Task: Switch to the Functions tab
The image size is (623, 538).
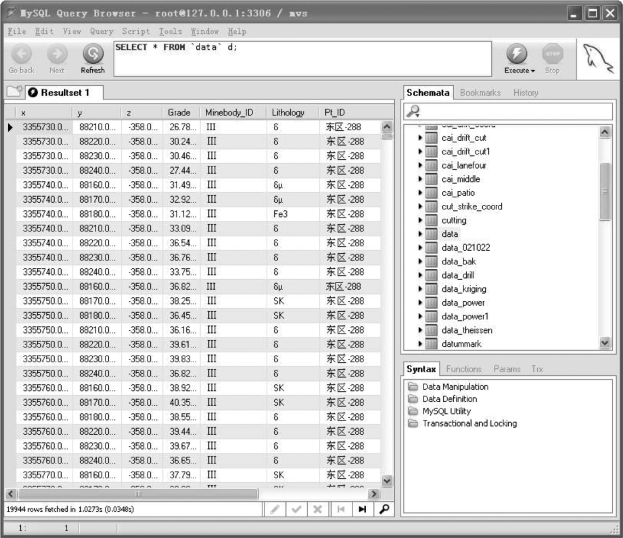Action: (x=463, y=369)
